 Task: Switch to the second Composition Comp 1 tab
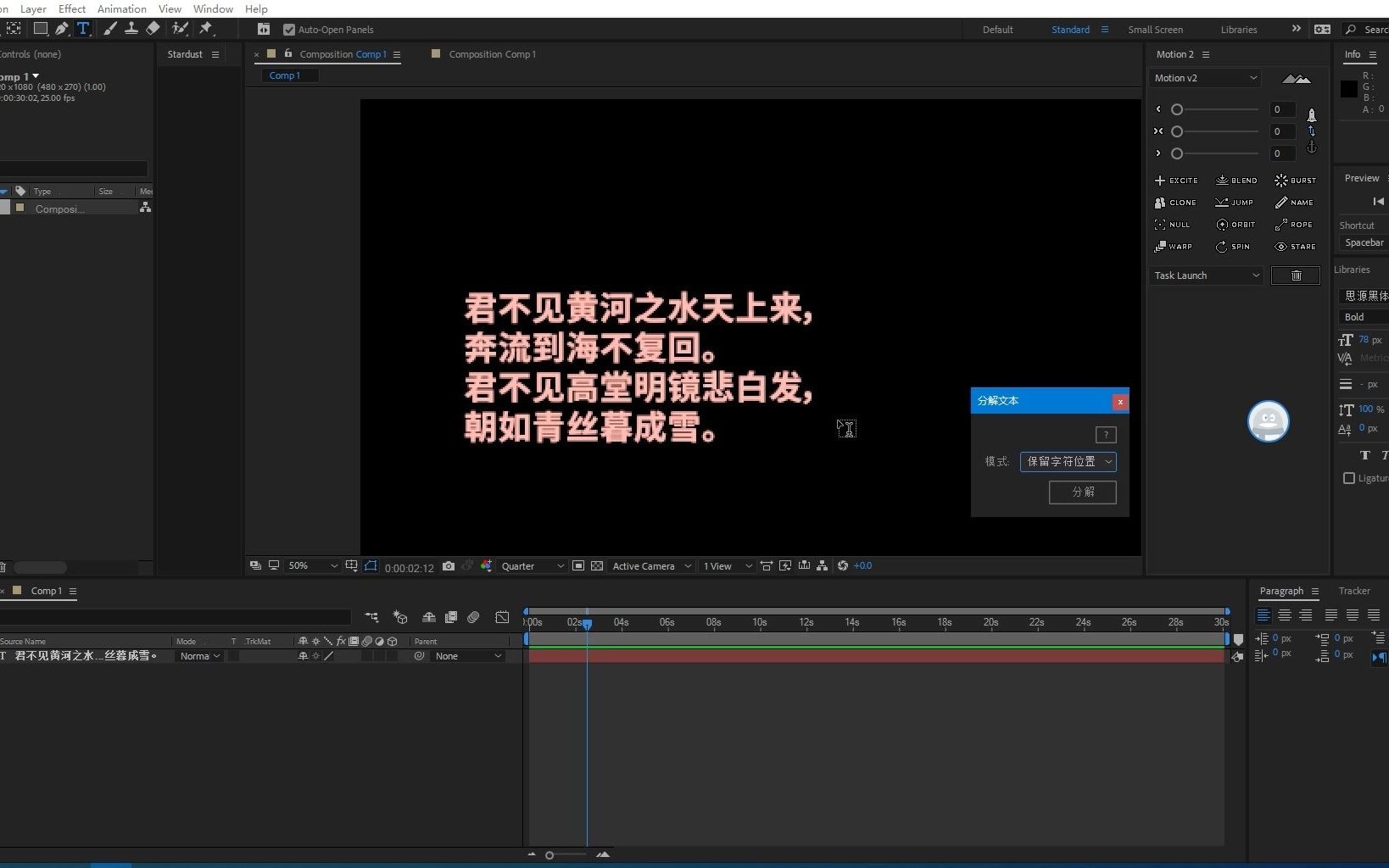click(492, 54)
